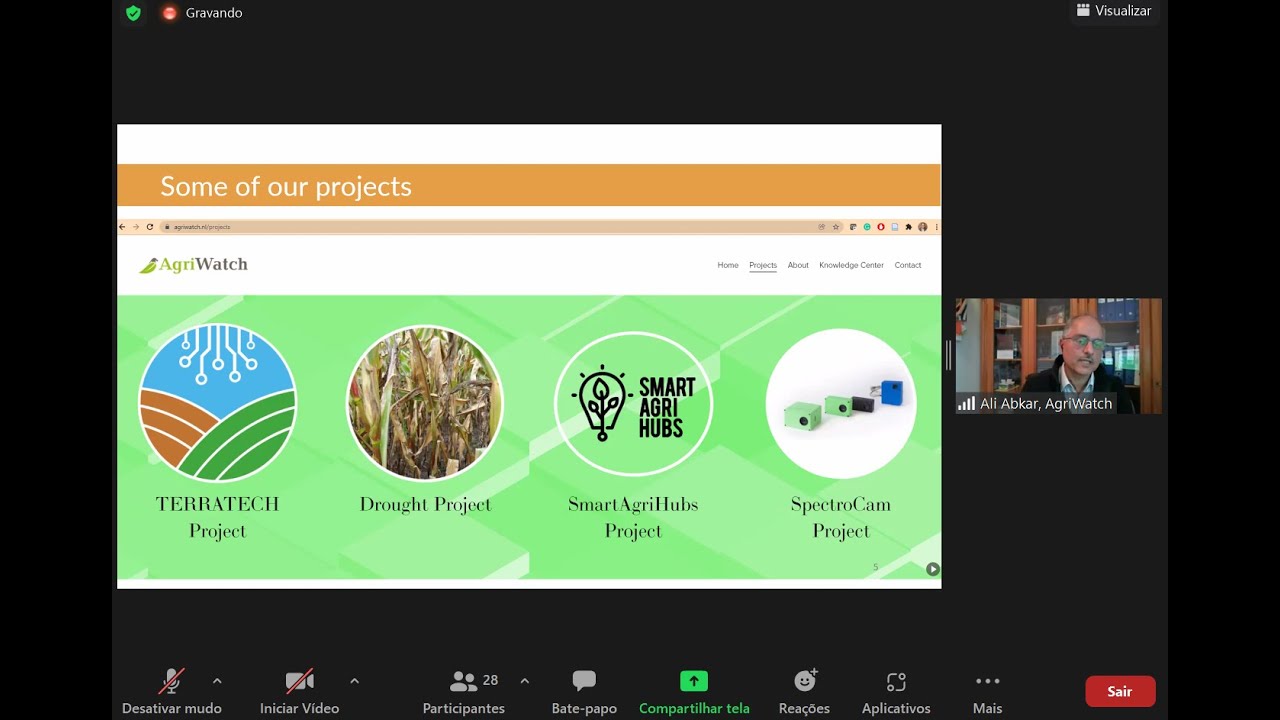Open the SmartAgriHubs Project text link

pyautogui.click(x=633, y=517)
